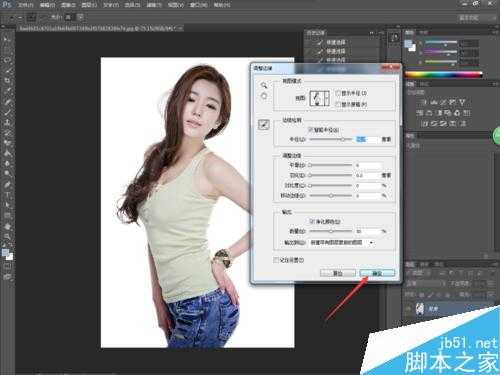Select the Spot Healing Brush tool
The width and height of the screenshot is (500, 375).
[x=7, y=102]
